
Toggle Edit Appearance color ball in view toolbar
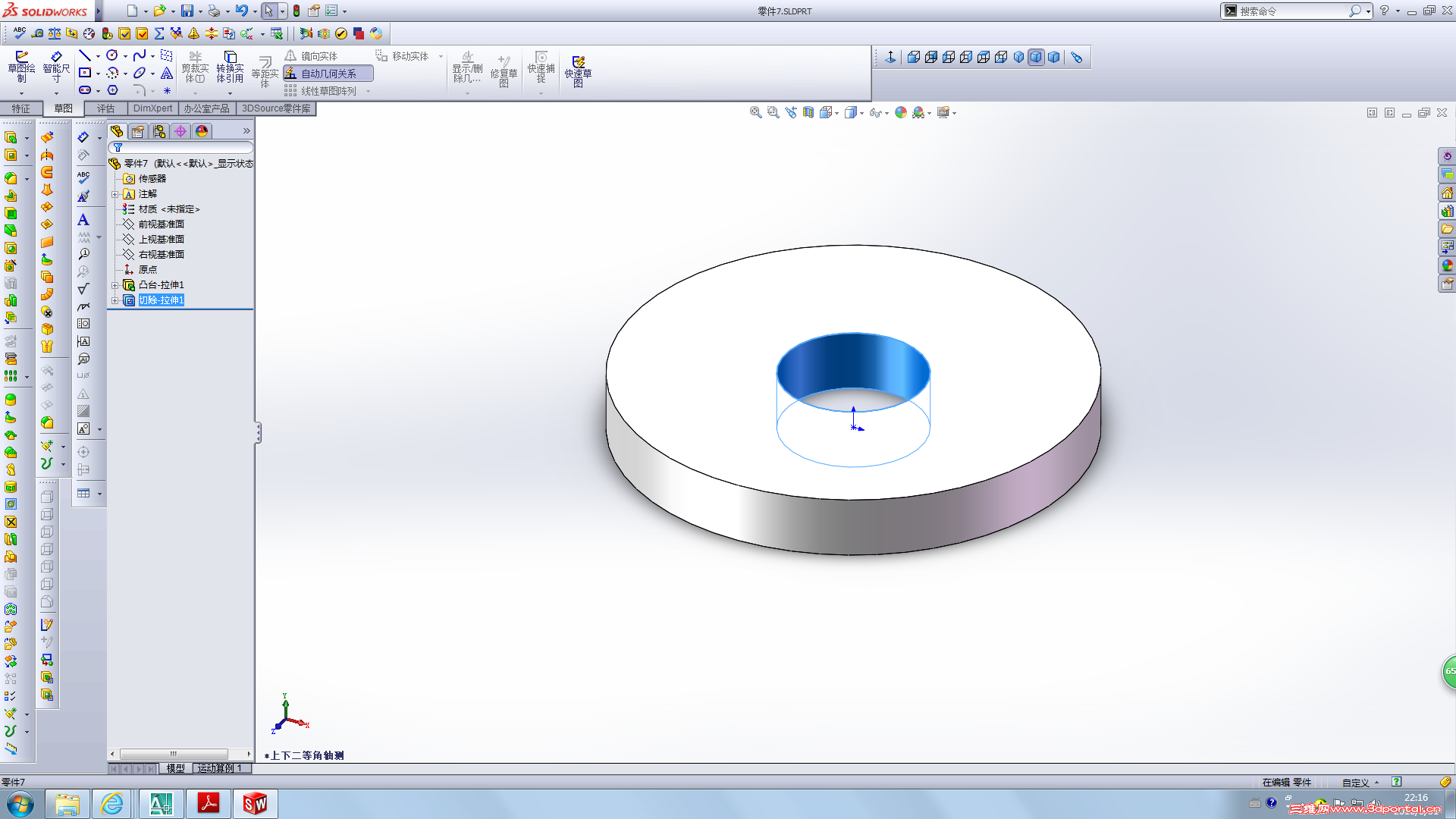(x=901, y=112)
